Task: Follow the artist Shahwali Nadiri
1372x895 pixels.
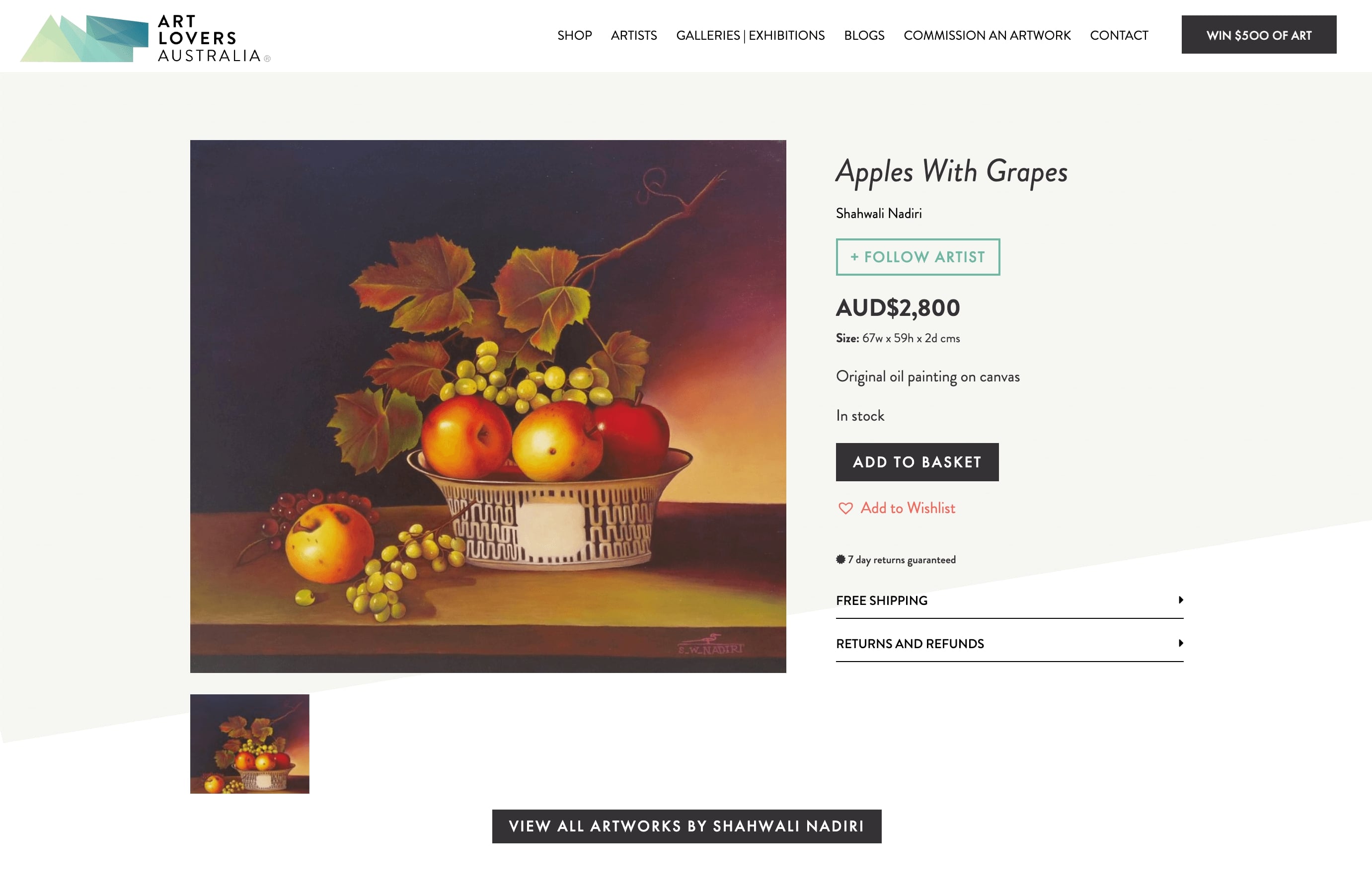Action: tap(918, 257)
